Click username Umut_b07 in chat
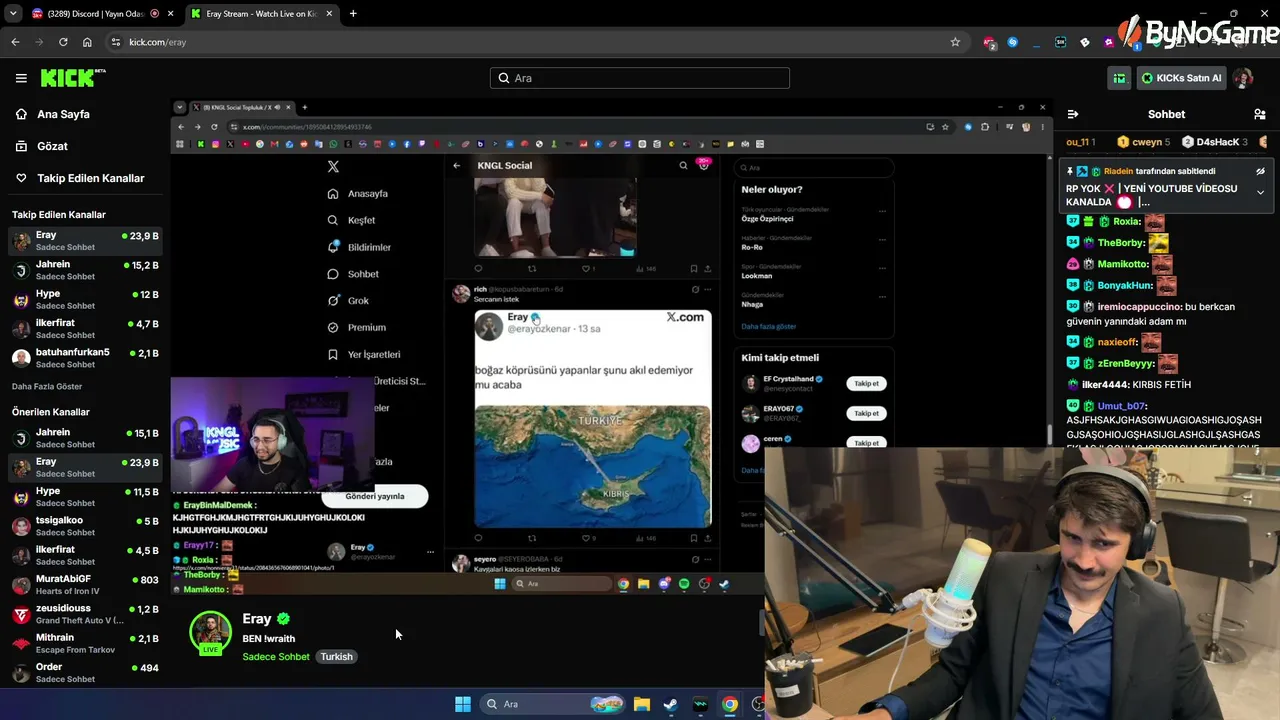Viewport: 1280px width, 720px height. pos(1121,406)
